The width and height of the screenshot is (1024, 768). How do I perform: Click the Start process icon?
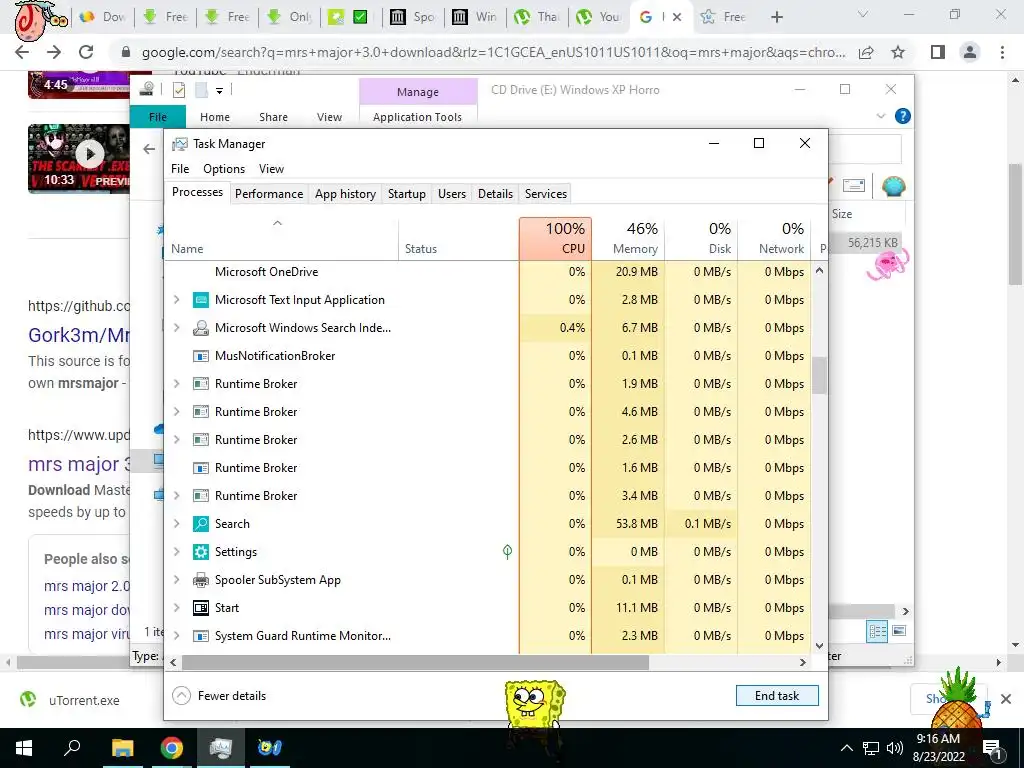tap(200, 608)
